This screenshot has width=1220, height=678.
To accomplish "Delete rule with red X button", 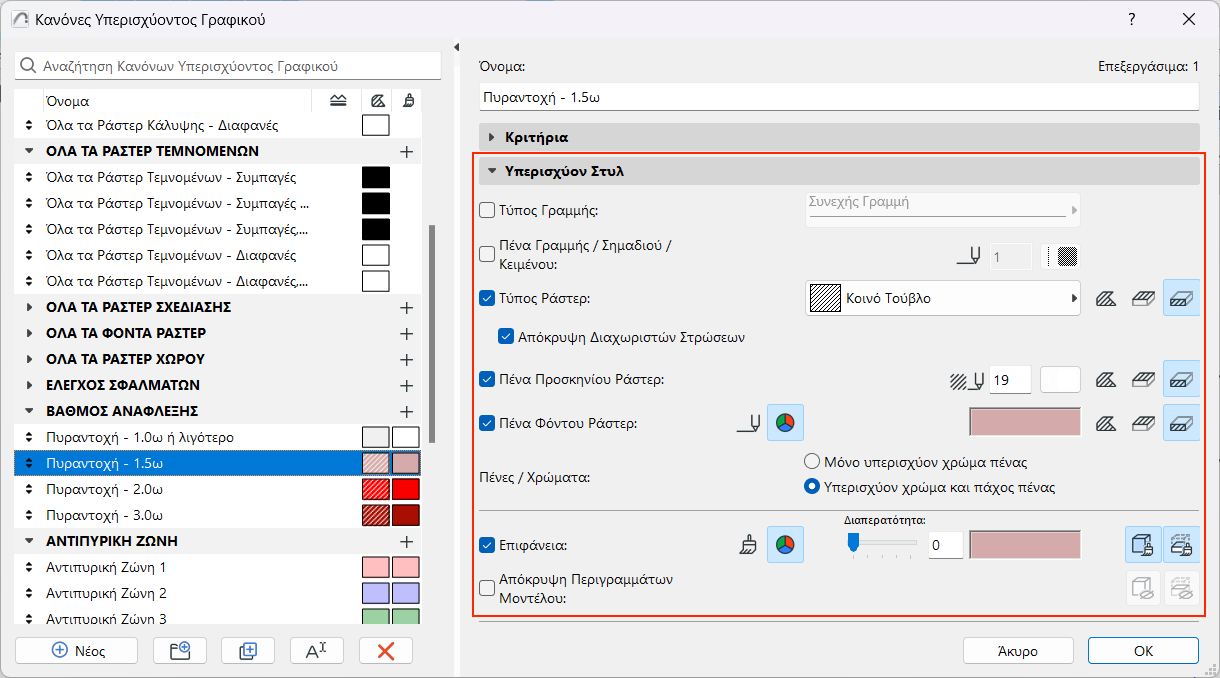I will [x=386, y=650].
